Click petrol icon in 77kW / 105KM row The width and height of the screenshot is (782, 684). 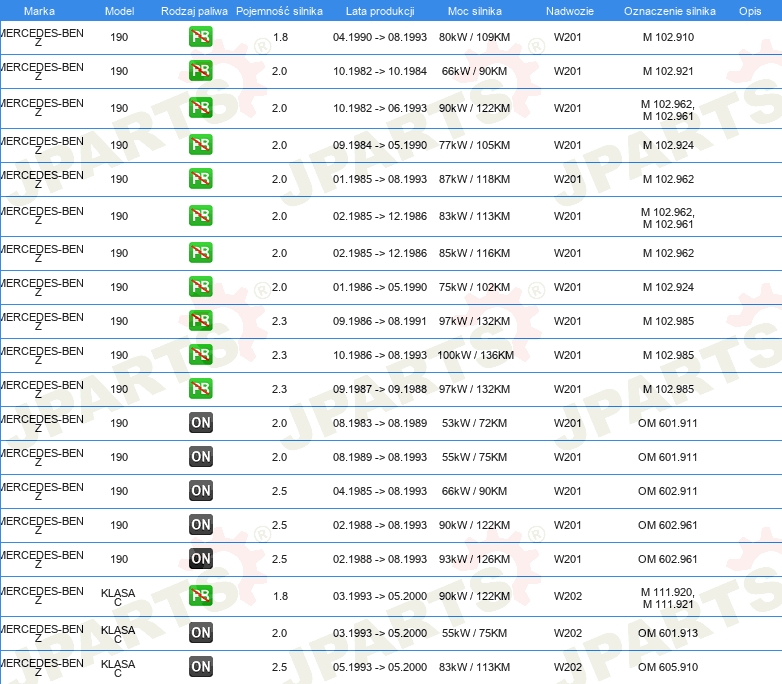[200, 145]
